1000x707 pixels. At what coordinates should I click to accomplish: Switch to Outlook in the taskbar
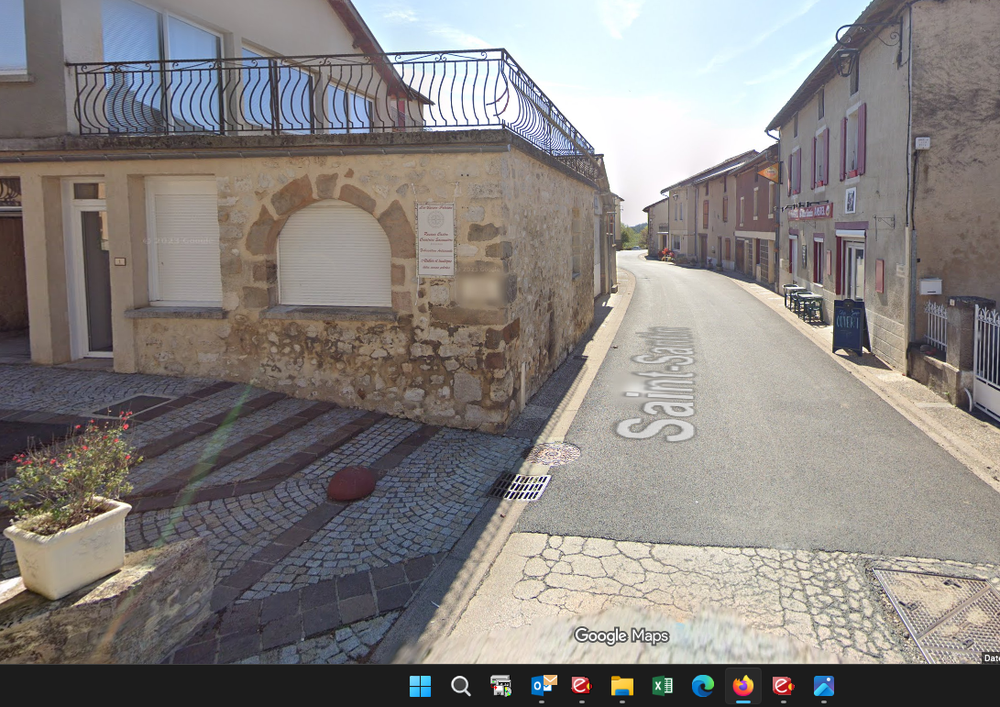(x=543, y=686)
